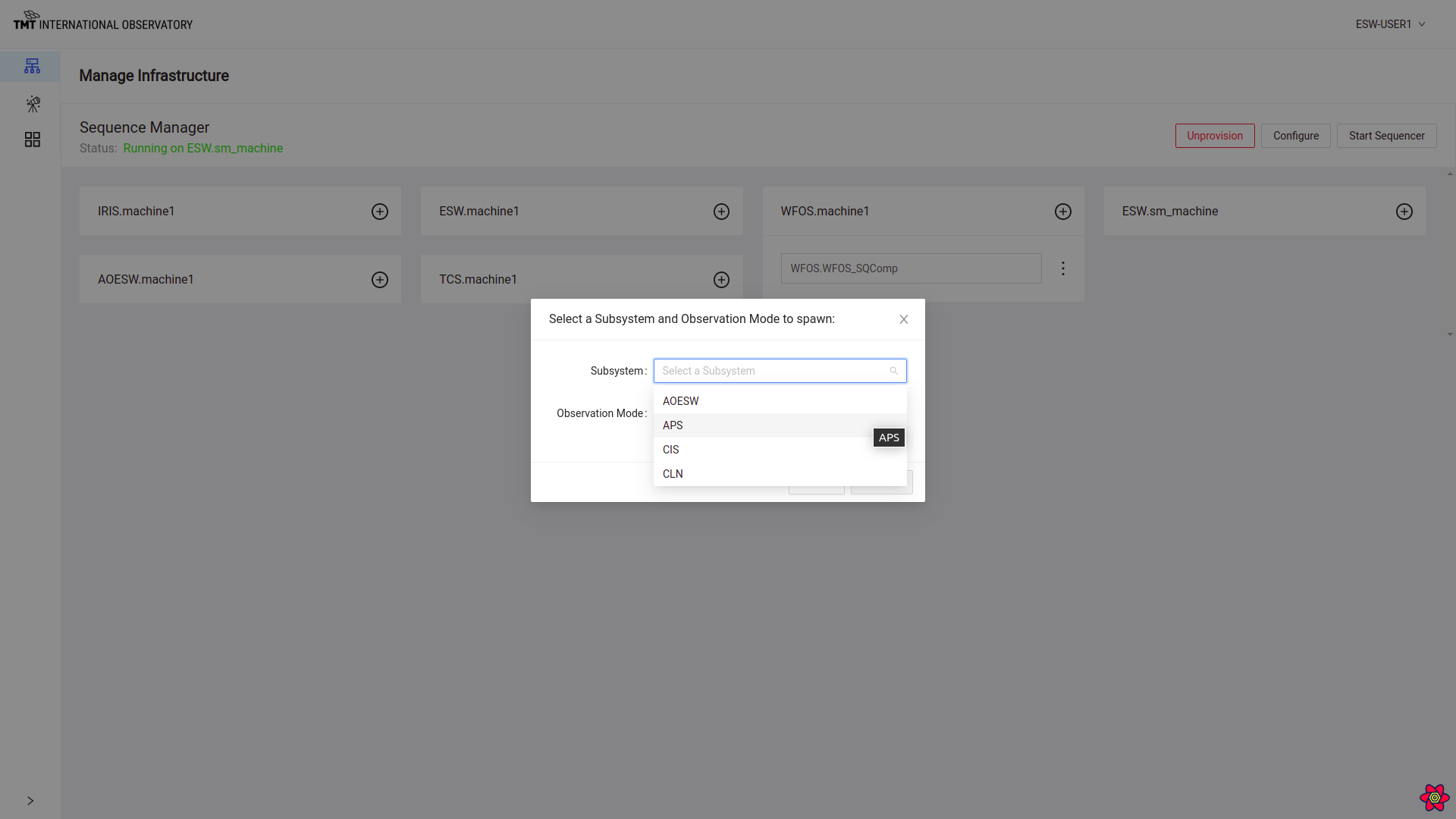The width and height of the screenshot is (1456, 819).
Task: Click the Configure button
Action: pos(1296,136)
